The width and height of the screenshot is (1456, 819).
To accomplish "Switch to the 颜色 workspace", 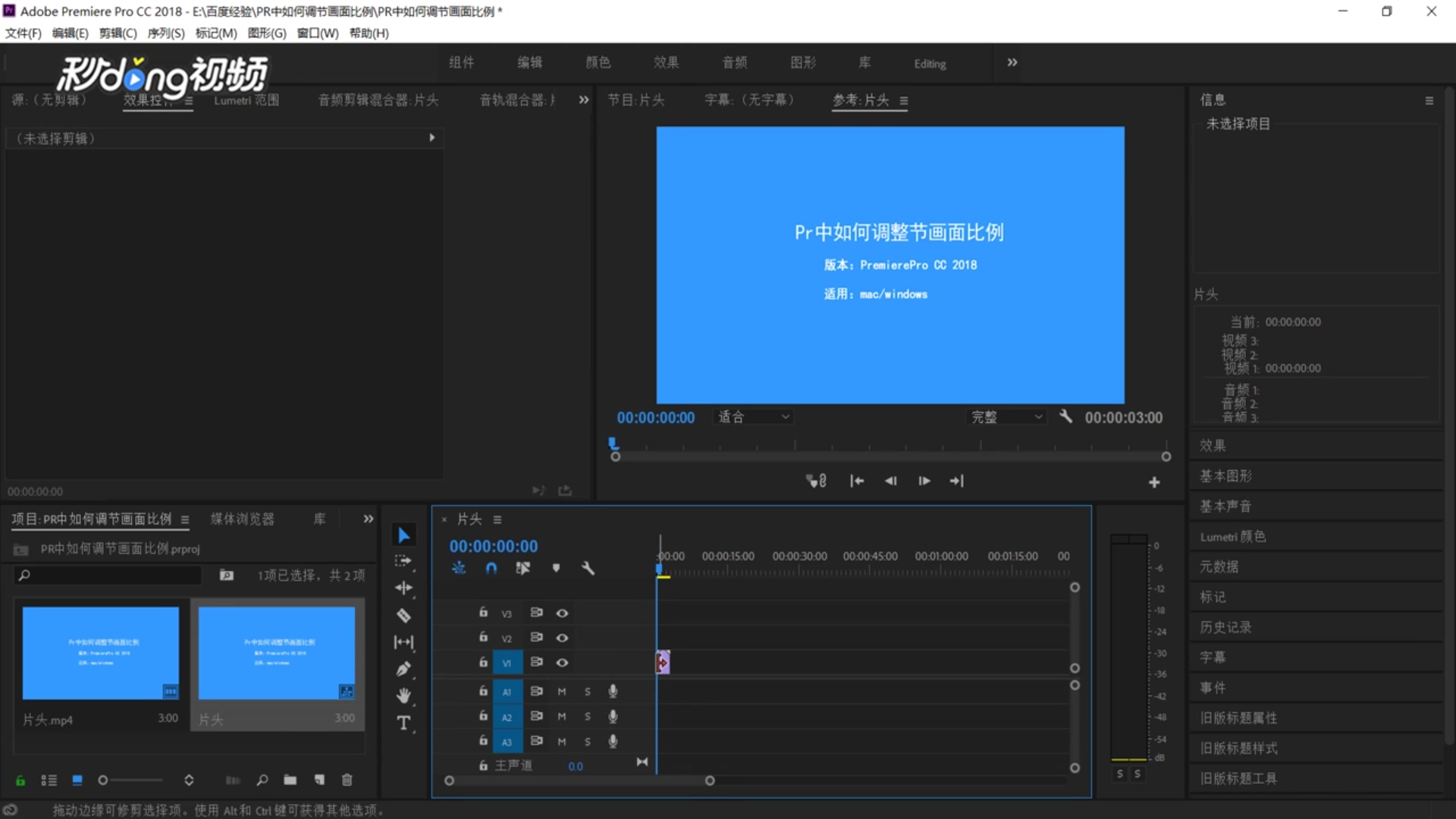I will 598,62.
